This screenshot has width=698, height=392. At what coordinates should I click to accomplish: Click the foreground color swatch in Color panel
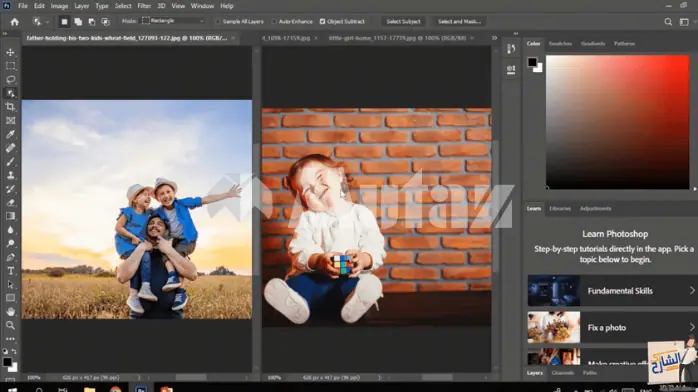[532, 62]
